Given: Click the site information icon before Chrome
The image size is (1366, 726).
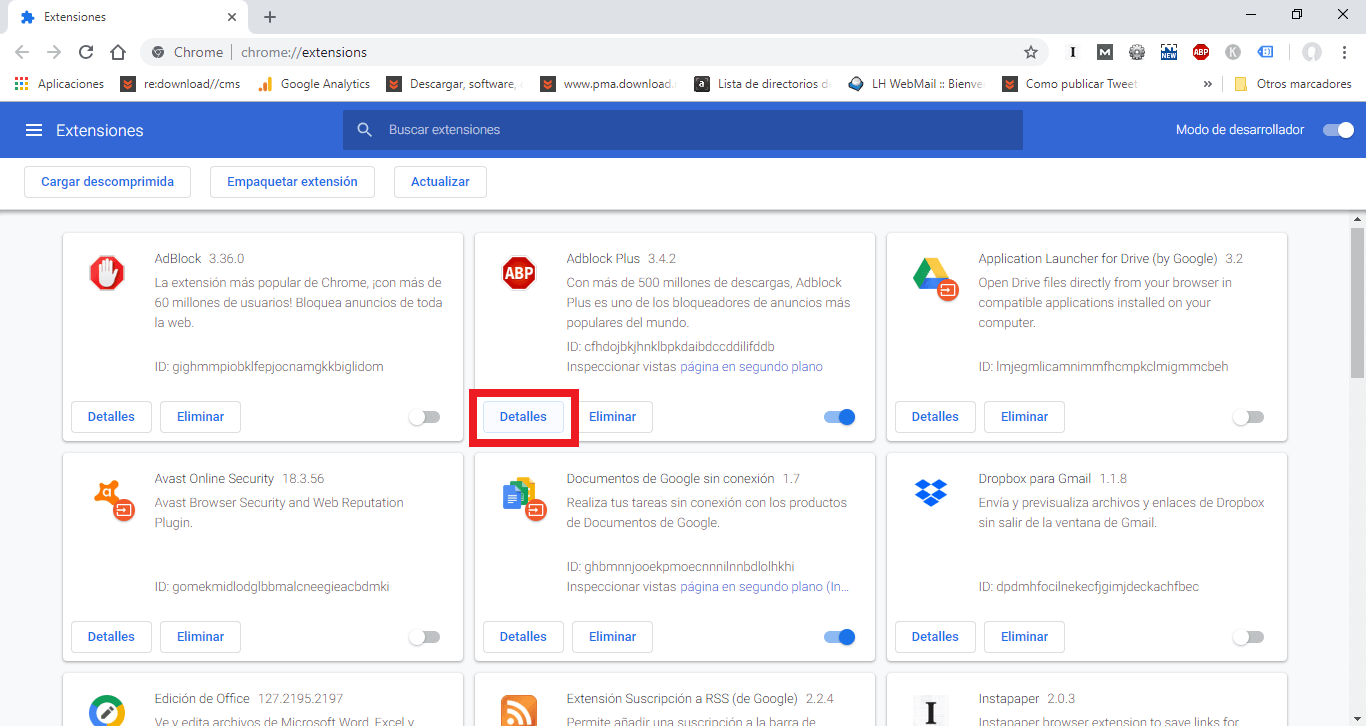Looking at the screenshot, I should (x=157, y=52).
